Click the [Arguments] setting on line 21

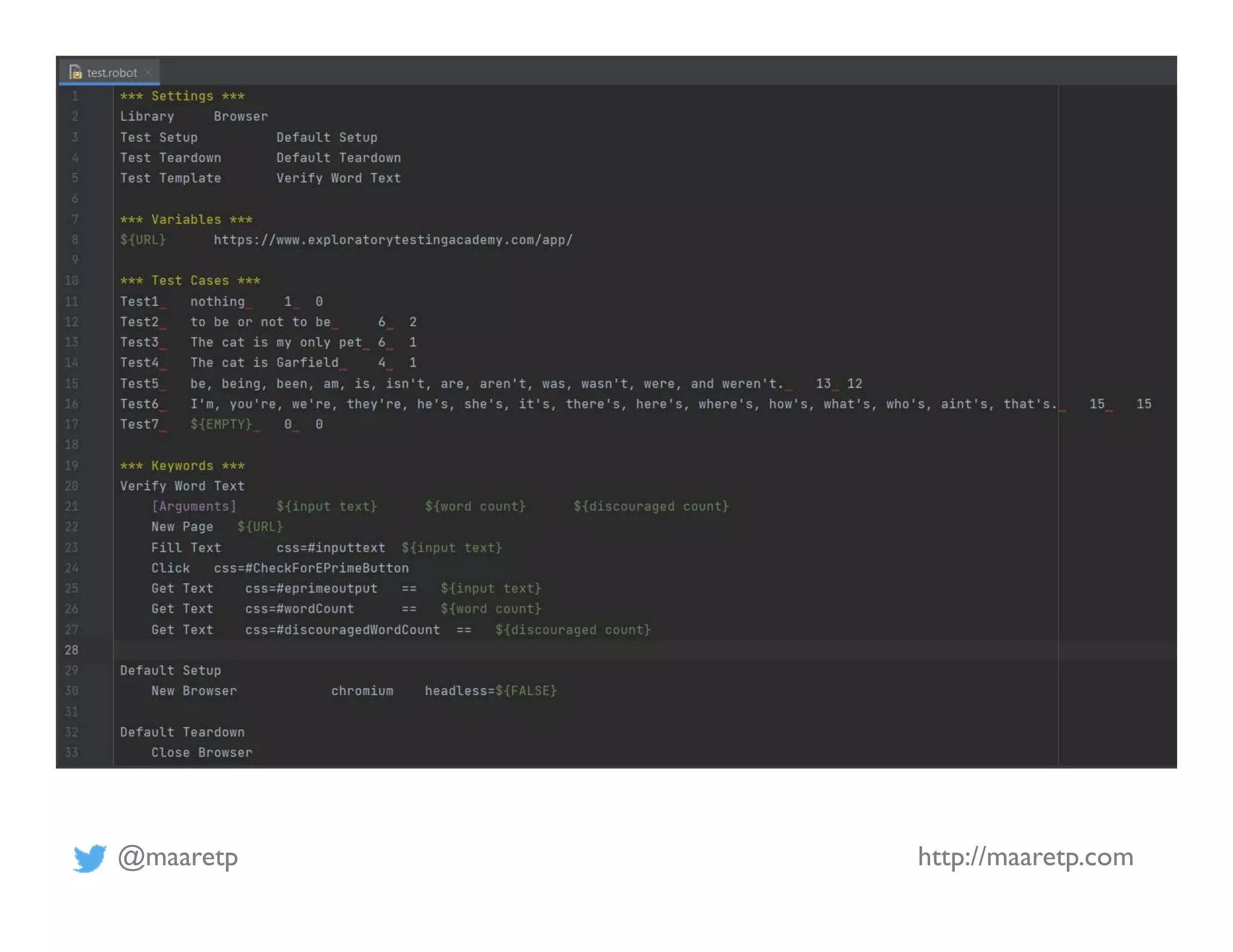[x=194, y=507]
